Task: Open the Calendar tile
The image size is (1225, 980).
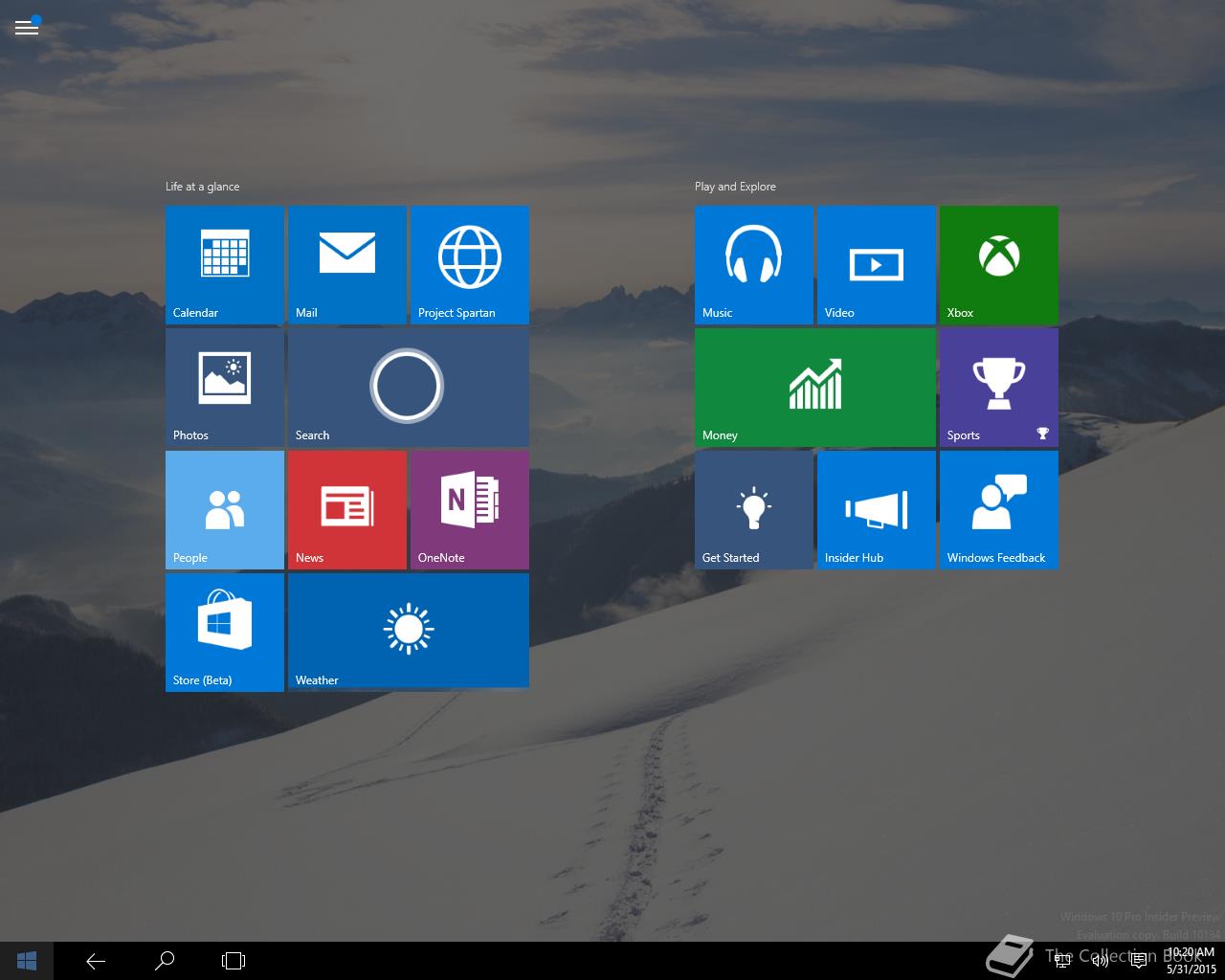Action: 225,265
